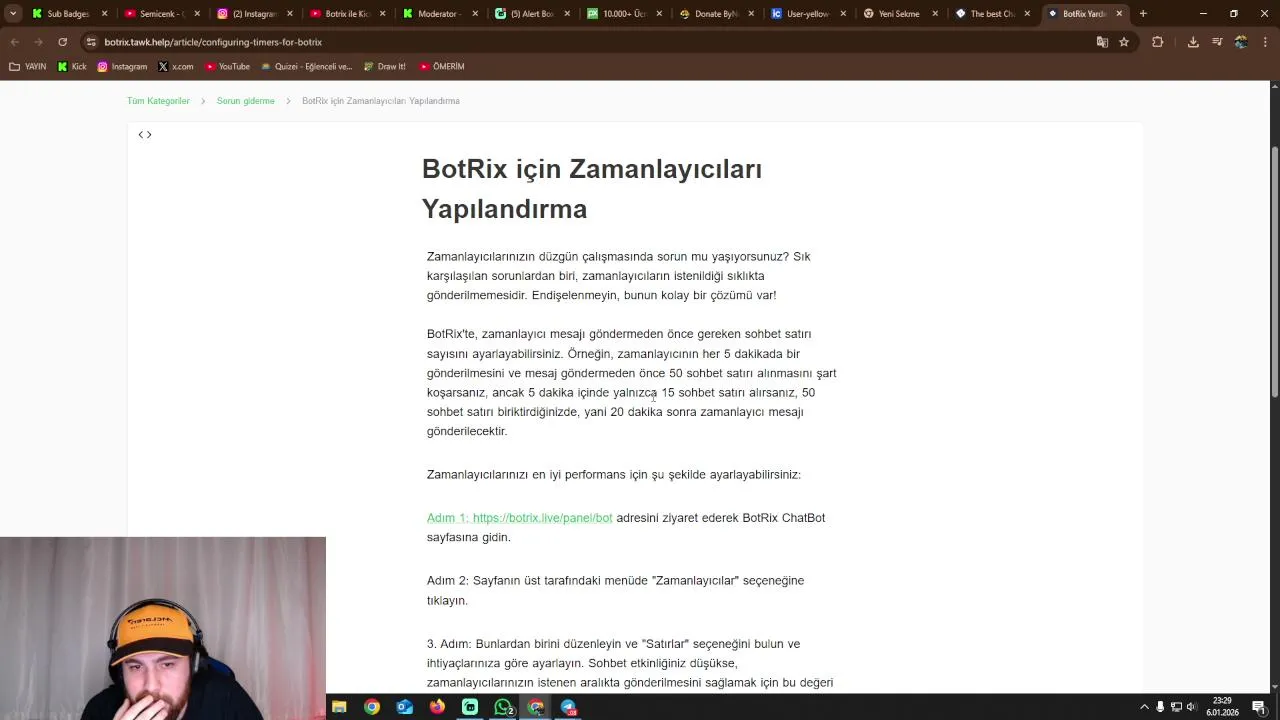Open the Chrome profile avatar
Screen dimensions: 1280x720
1241,42
